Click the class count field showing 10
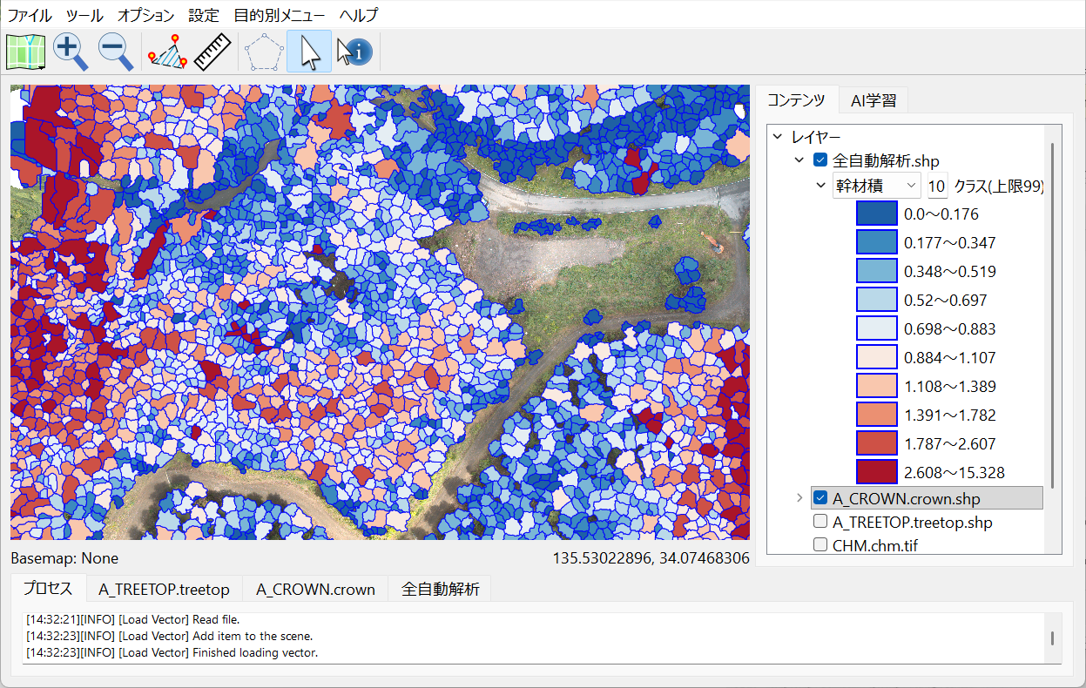The image size is (1086, 688). 937,186
